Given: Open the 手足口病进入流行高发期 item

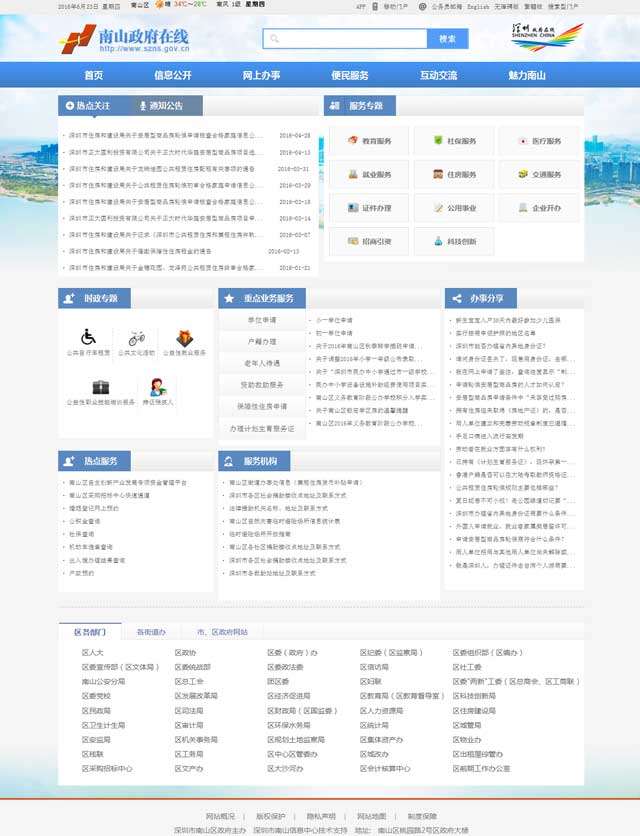Looking at the screenshot, I should pyautogui.click(x=490, y=436).
